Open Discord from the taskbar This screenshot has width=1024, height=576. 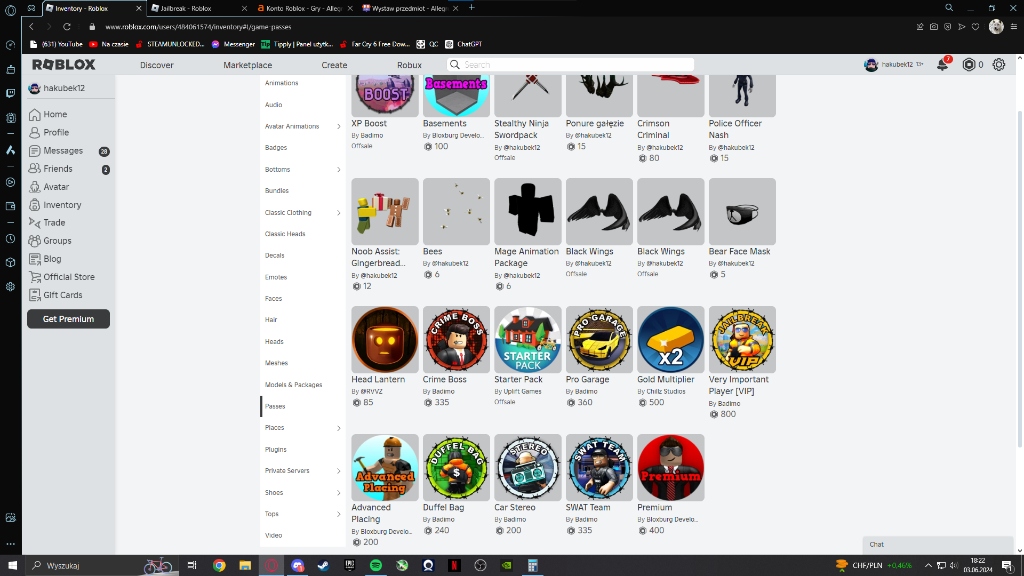(x=298, y=566)
